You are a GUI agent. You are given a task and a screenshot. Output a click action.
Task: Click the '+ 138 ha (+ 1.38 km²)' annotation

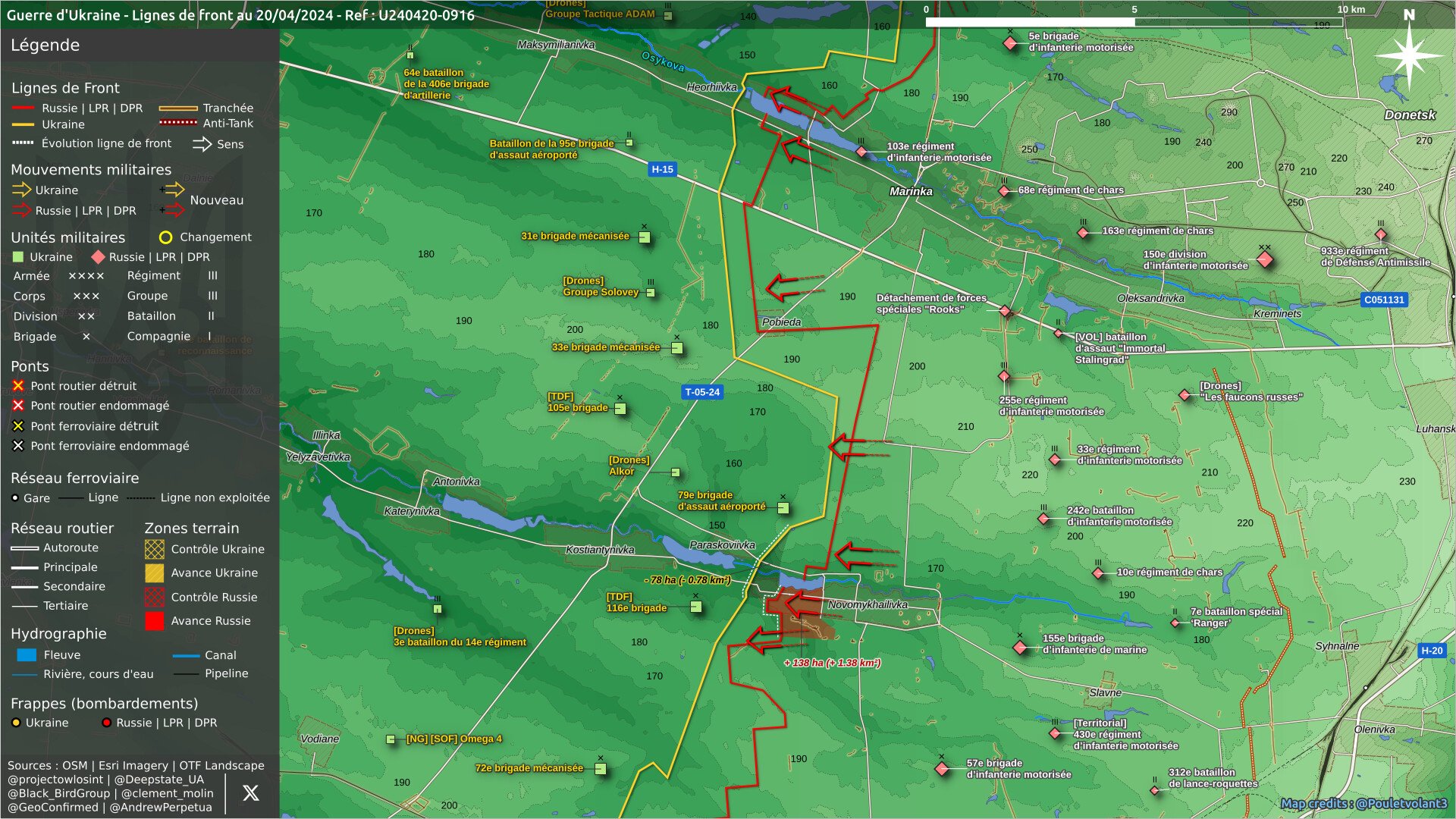point(832,663)
